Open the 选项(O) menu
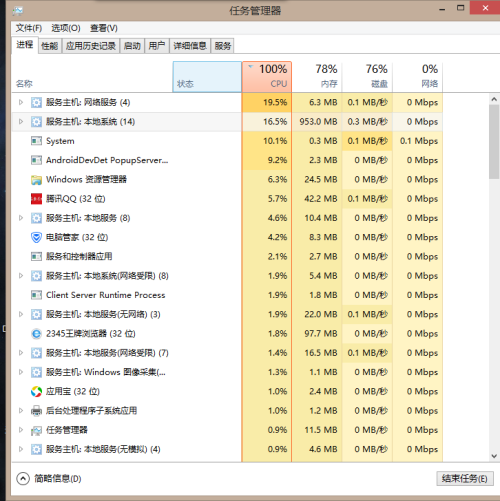This screenshot has width=500, height=501. (66, 28)
